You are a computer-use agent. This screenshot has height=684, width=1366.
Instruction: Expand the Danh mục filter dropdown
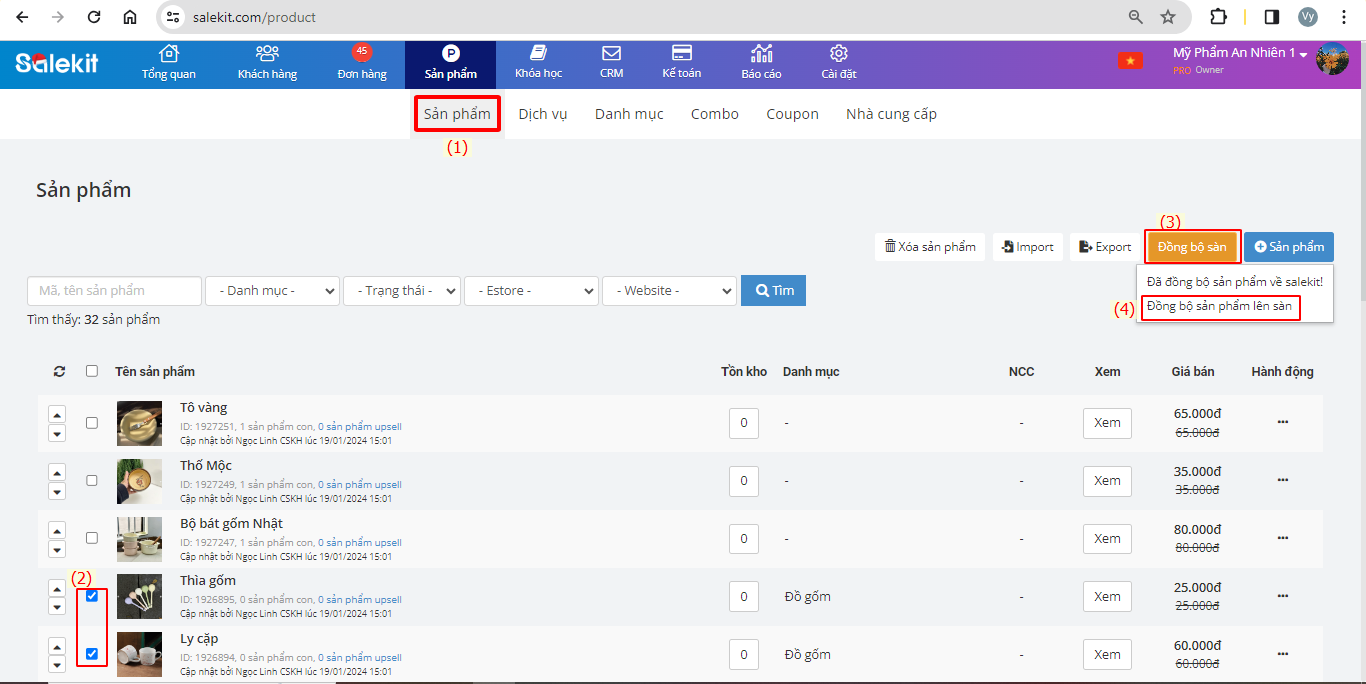[272, 291]
